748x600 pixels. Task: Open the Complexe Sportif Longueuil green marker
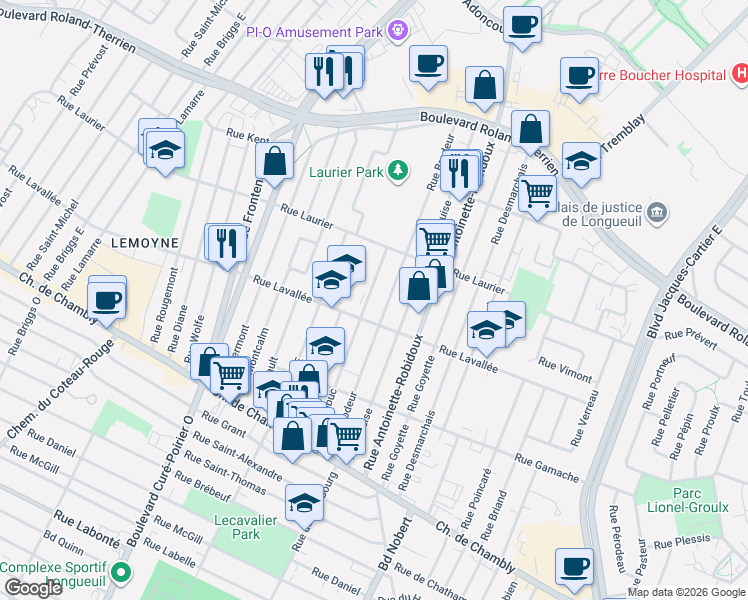coord(122,571)
